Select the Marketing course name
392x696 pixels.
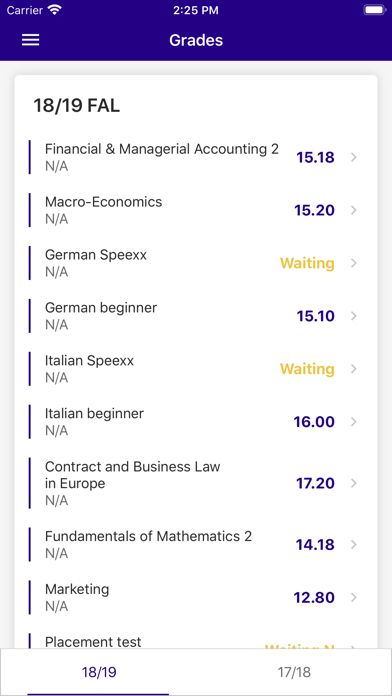click(77, 589)
